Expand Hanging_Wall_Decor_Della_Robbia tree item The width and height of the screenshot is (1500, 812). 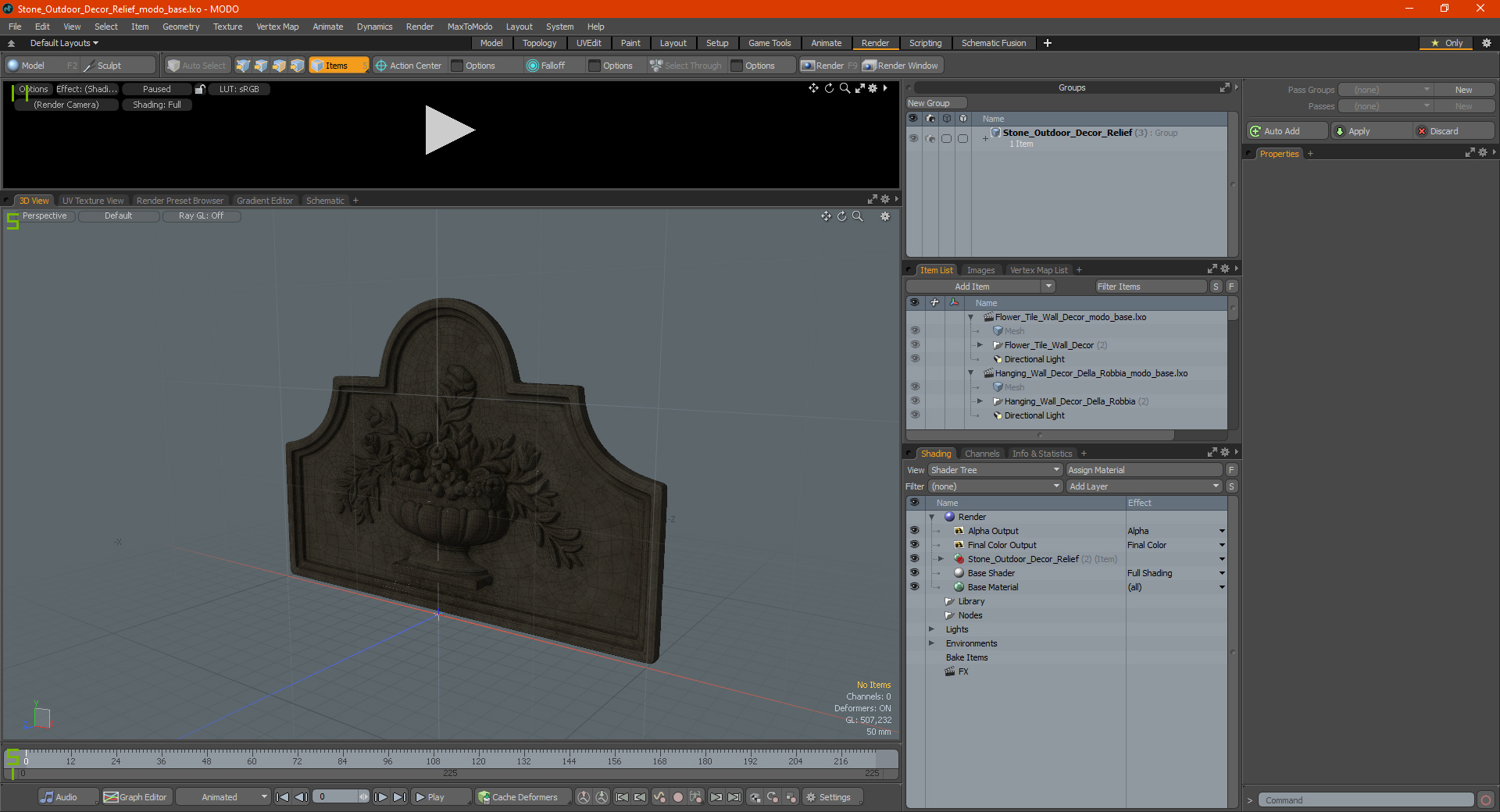[x=980, y=401]
